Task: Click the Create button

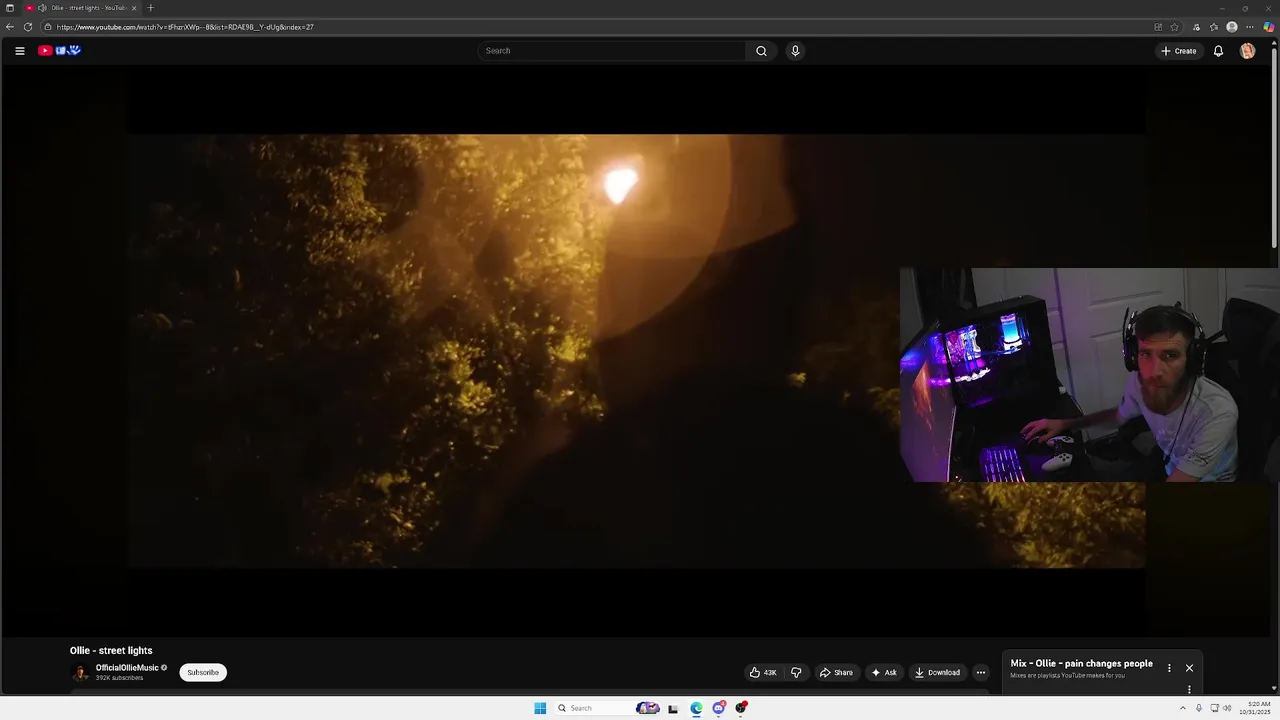Action: pyautogui.click(x=1178, y=51)
